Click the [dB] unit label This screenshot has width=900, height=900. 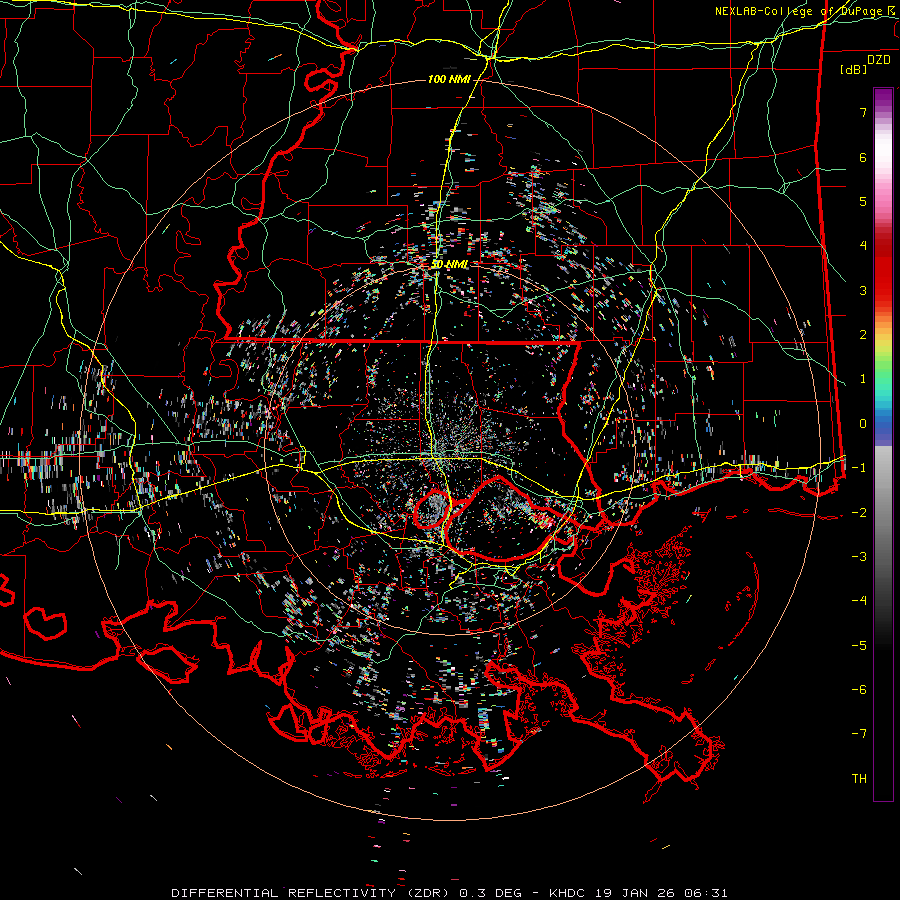[854, 69]
